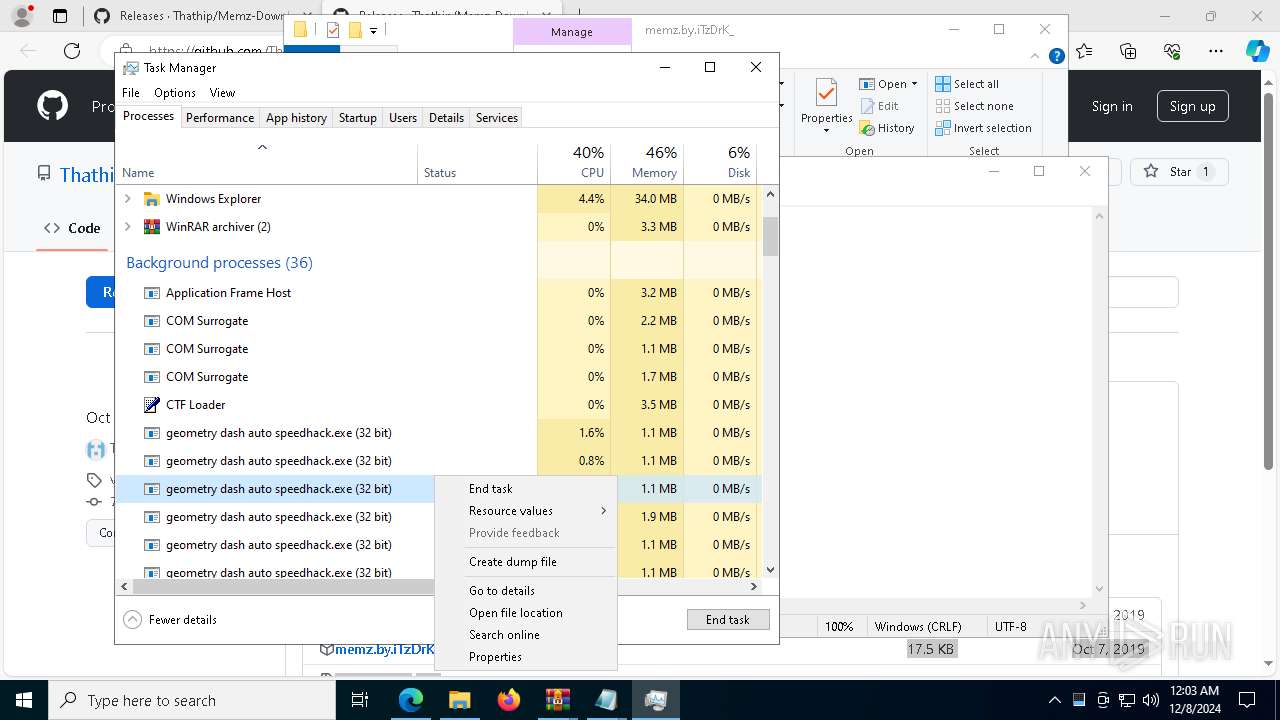Click the Windows Explorer folder icon
The width and height of the screenshot is (1280, 720).
tap(152, 199)
